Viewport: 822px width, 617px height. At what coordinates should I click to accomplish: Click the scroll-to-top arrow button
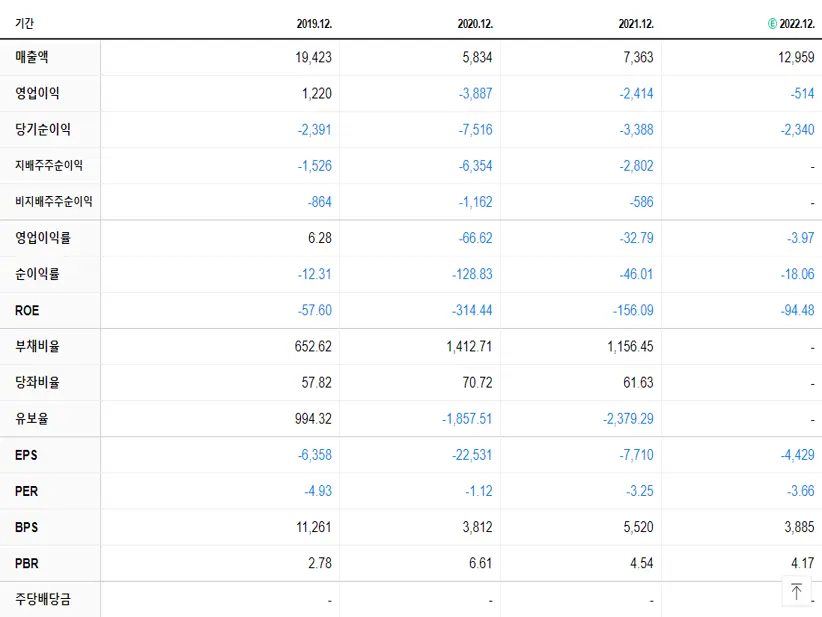tap(796, 591)
